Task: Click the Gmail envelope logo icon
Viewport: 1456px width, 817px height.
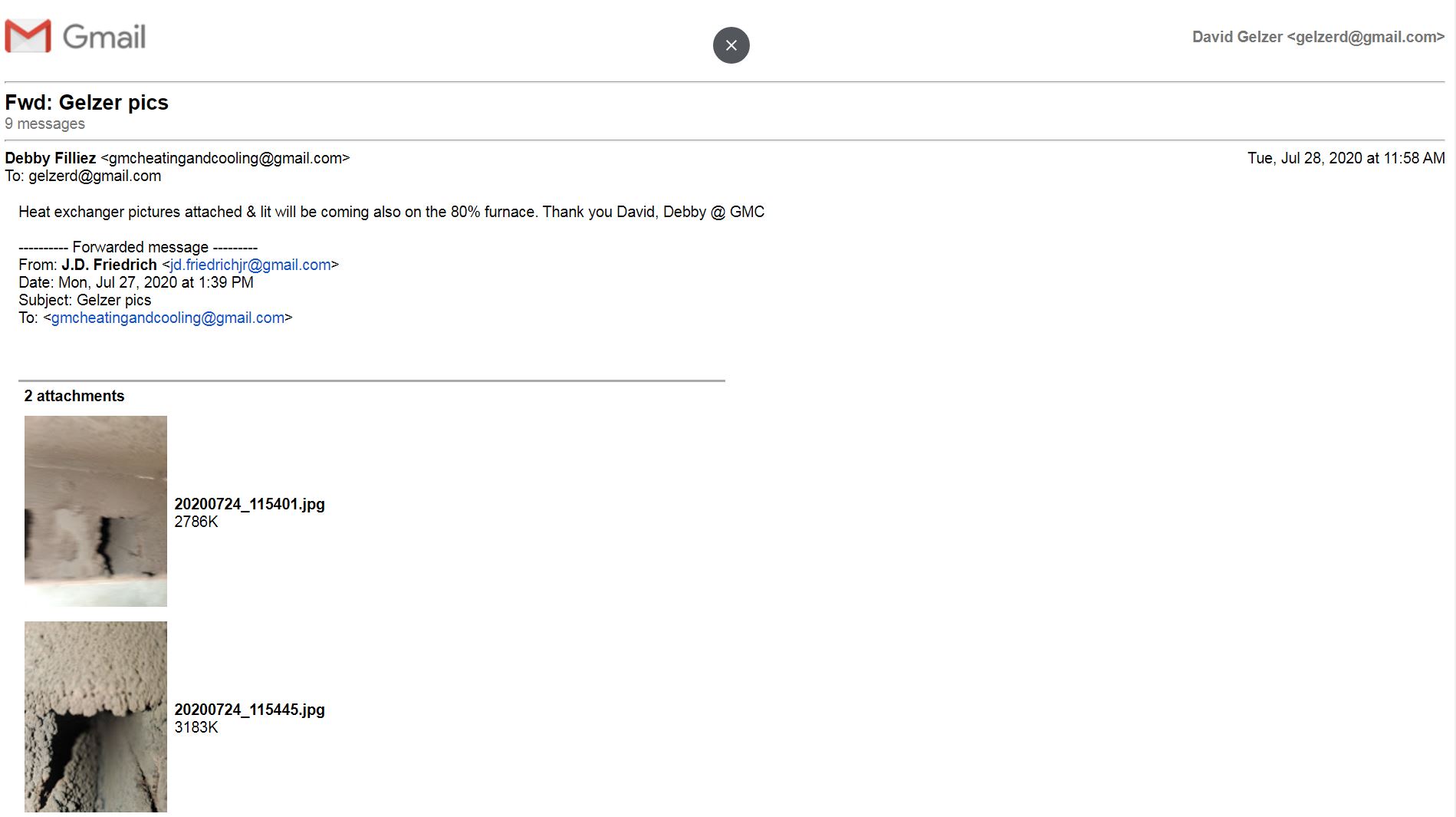Action: click(x=28, y=36)
